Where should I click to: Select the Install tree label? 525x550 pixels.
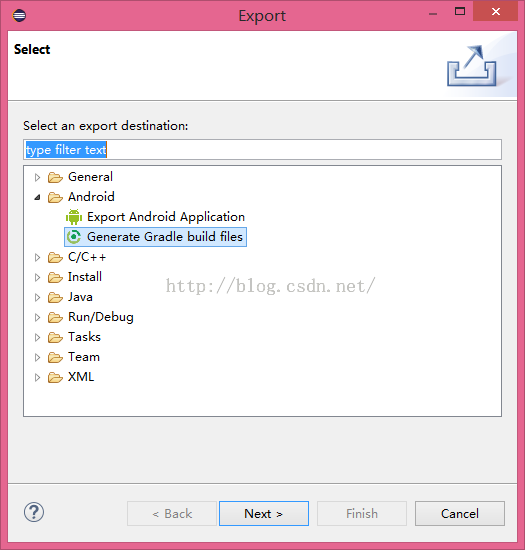[85, 277]
